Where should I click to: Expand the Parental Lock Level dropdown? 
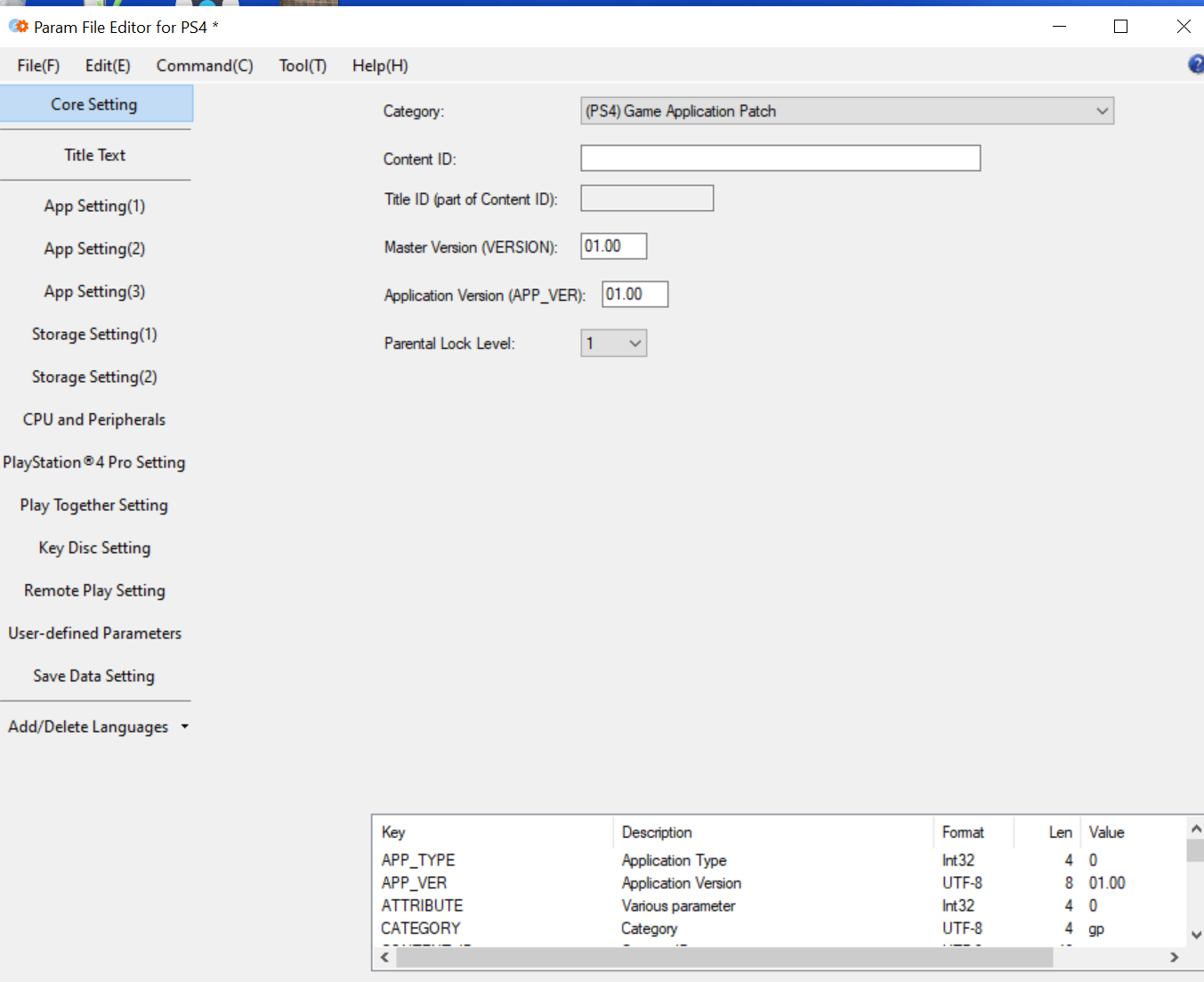click(614, 343)
